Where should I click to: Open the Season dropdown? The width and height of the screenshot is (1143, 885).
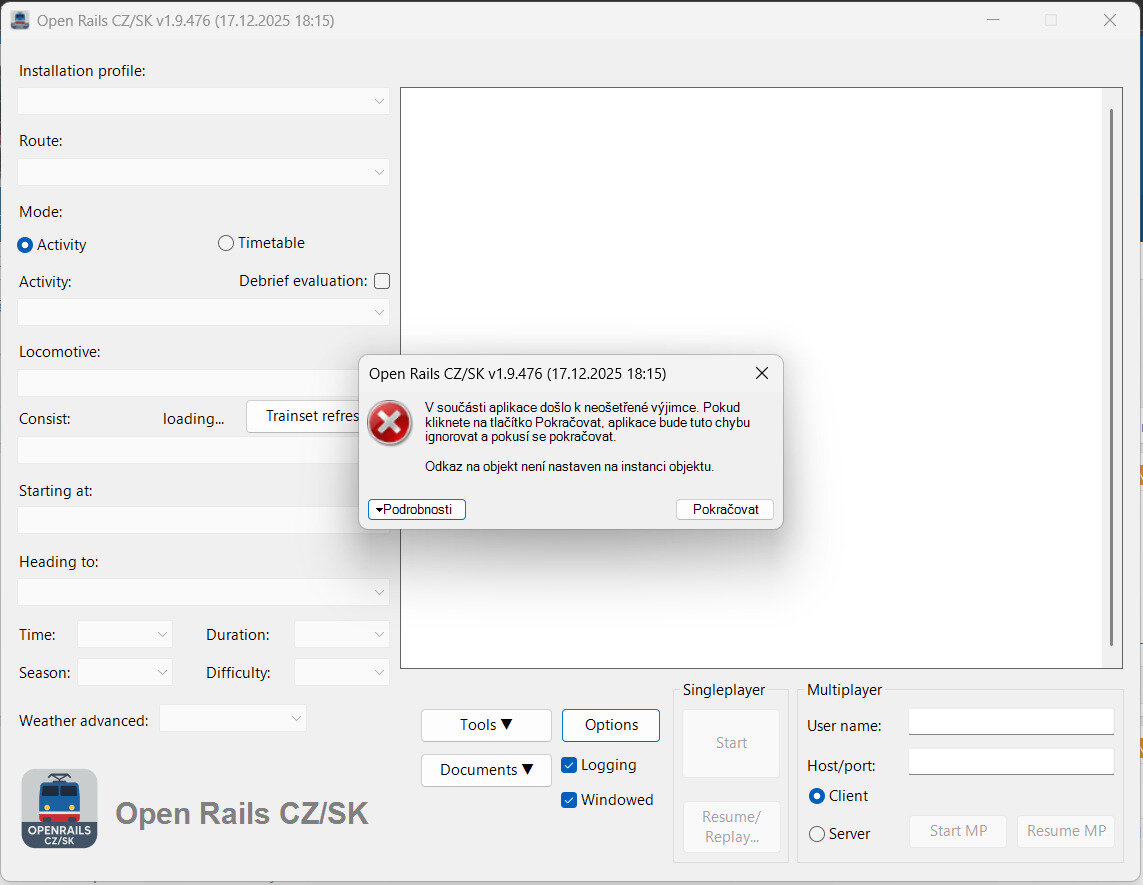(x=125, y=672)
